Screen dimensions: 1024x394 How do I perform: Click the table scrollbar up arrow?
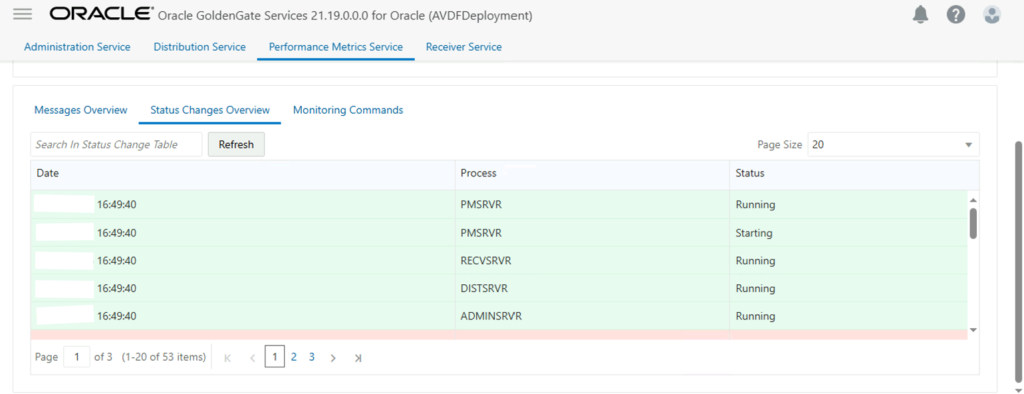(973, 200)
